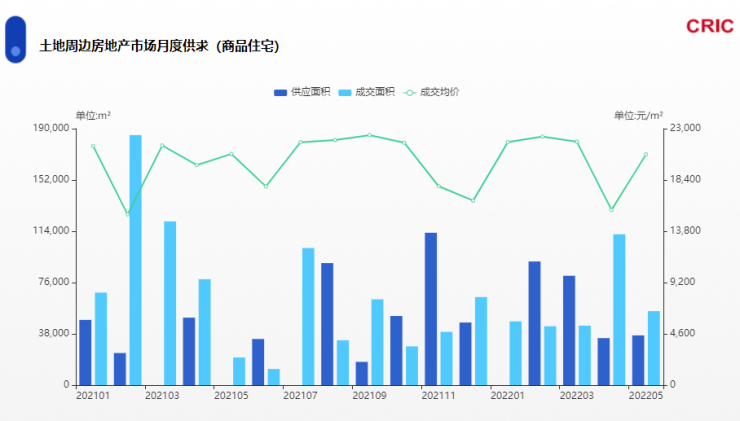Click the 成交均价 line point above 202201
740x421 pixels.
(x=508, y=142)
